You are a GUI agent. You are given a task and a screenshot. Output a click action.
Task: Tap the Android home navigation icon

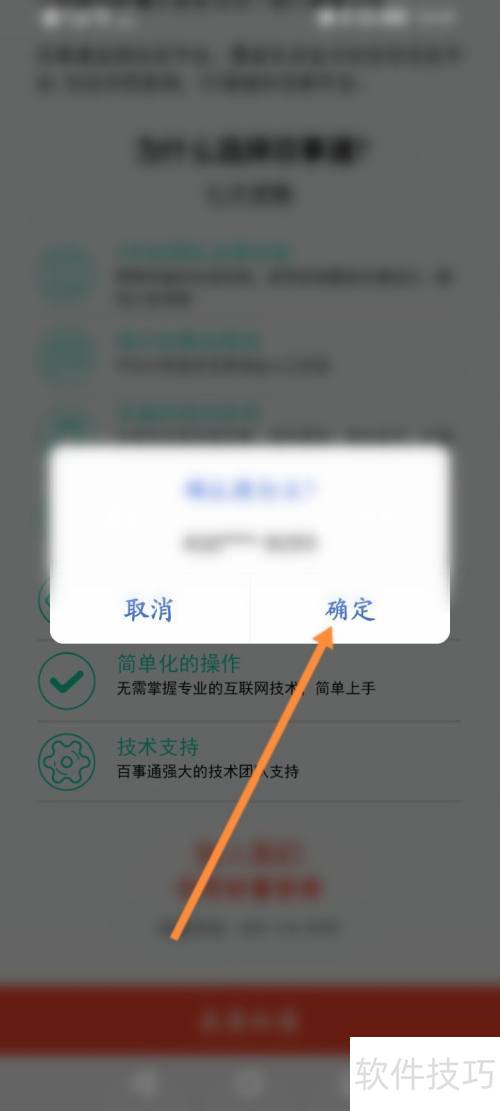point(249,1082)
